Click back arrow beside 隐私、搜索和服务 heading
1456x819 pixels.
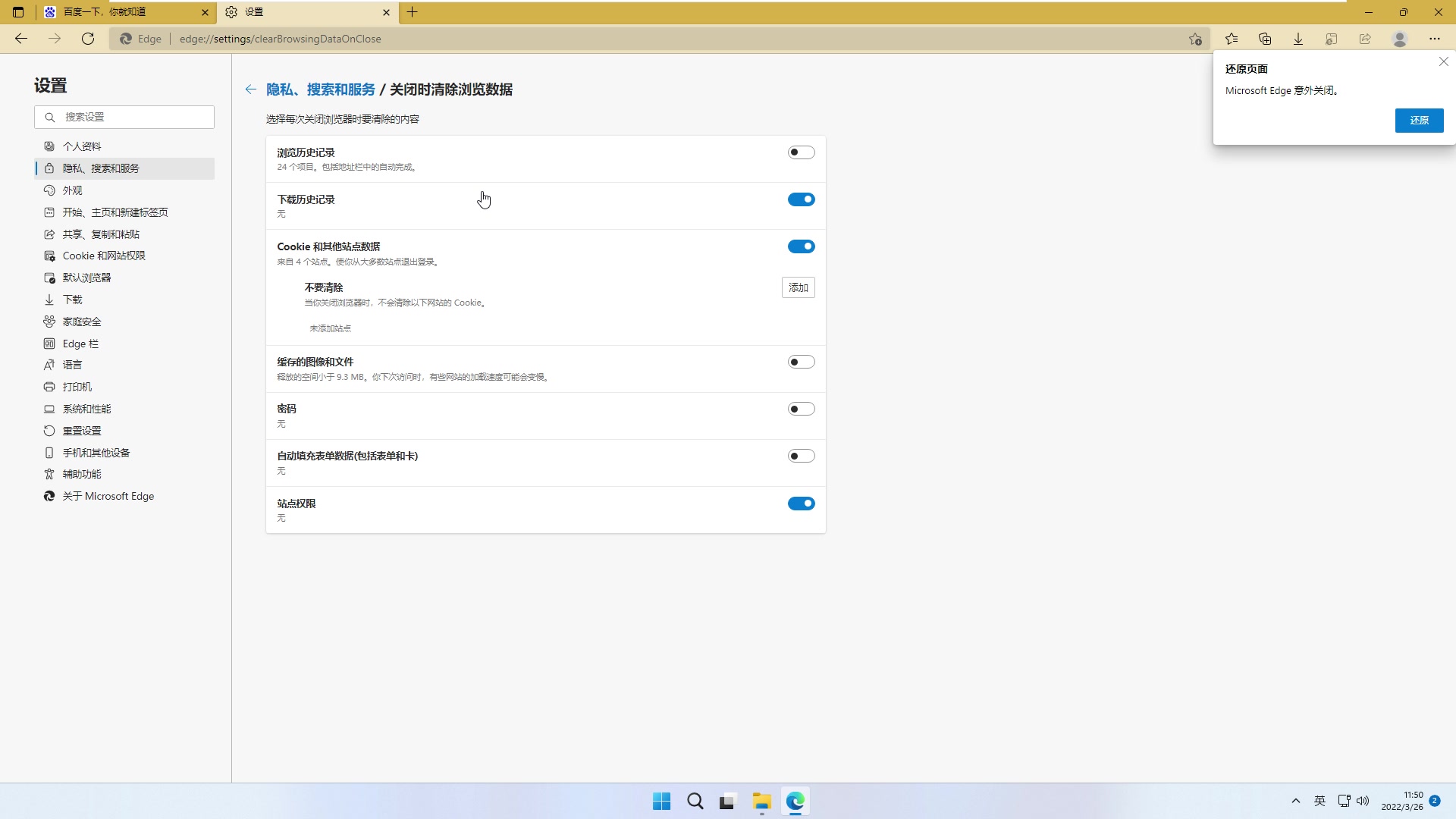point(250,89)
